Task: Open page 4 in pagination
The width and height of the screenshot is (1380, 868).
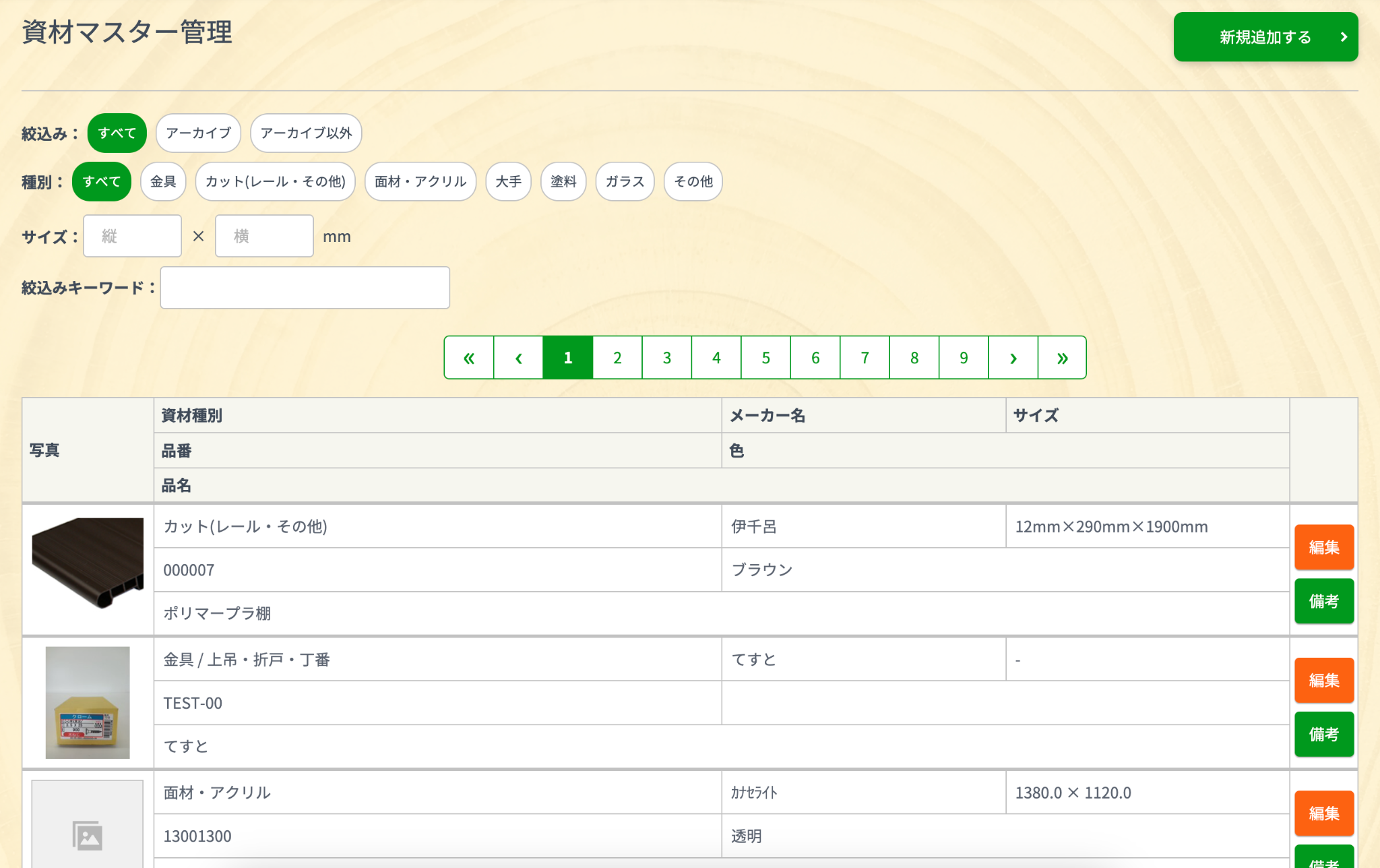Action: tap(716, 358)
